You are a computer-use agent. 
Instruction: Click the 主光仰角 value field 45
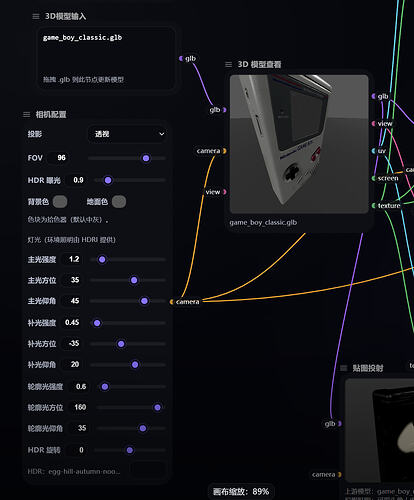click(x=72, y=301)
